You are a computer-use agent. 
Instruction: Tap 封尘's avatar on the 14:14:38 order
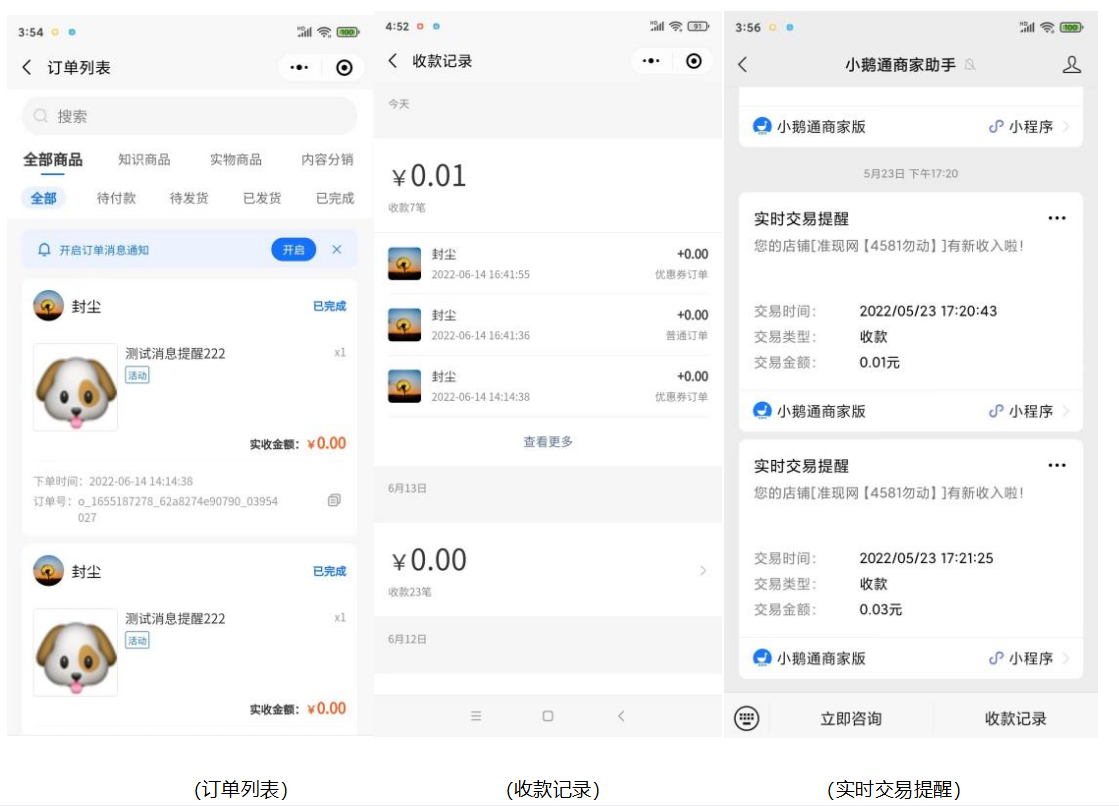(49, 306)
